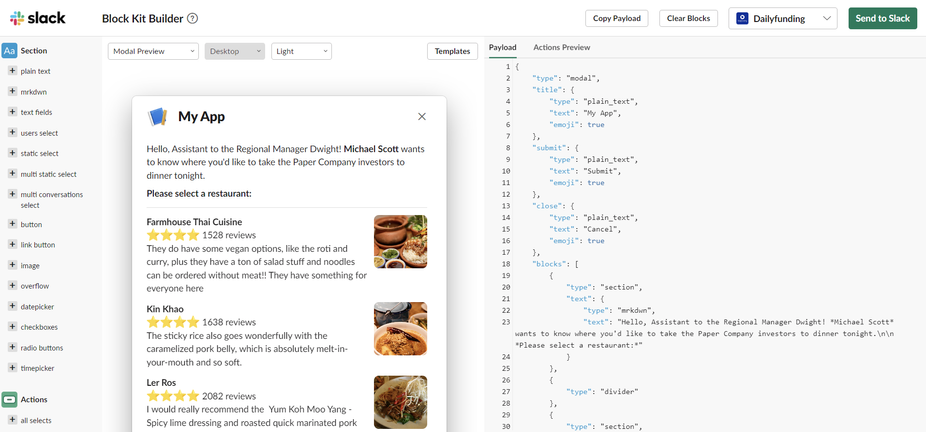Add a plain text block via plus

[12, 71]
